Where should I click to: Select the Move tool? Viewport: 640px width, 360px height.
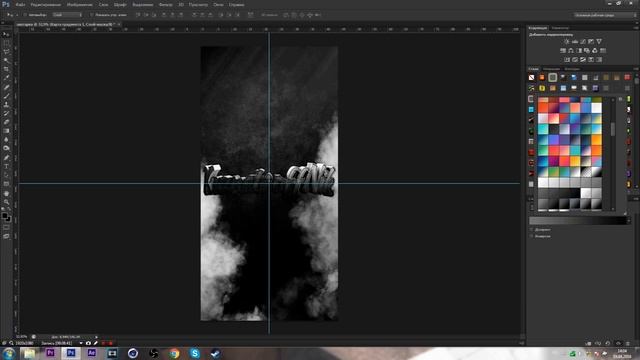coord(6,34)
